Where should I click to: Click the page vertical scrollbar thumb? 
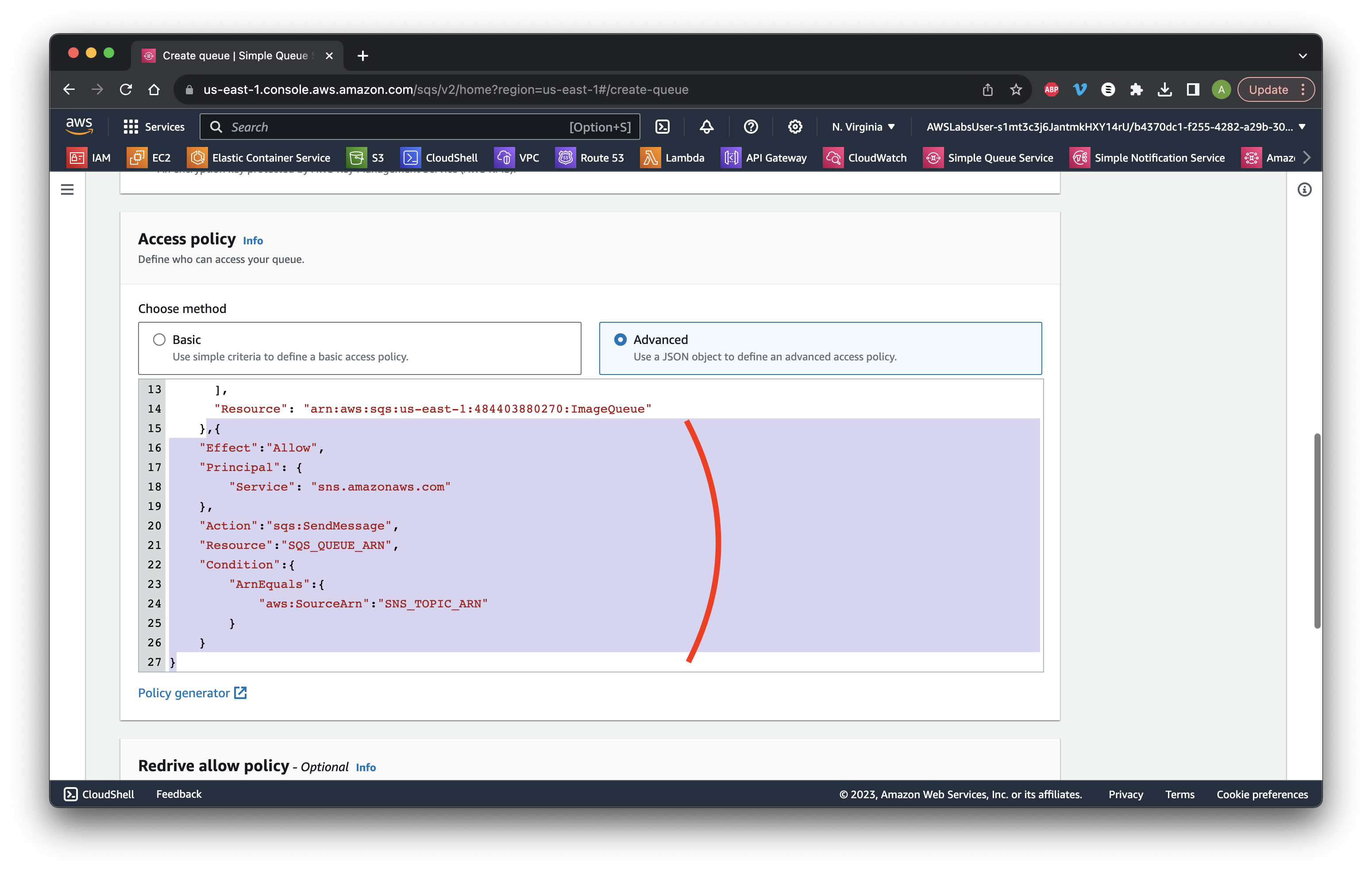pyautogui.click(x=1317, y=530)
